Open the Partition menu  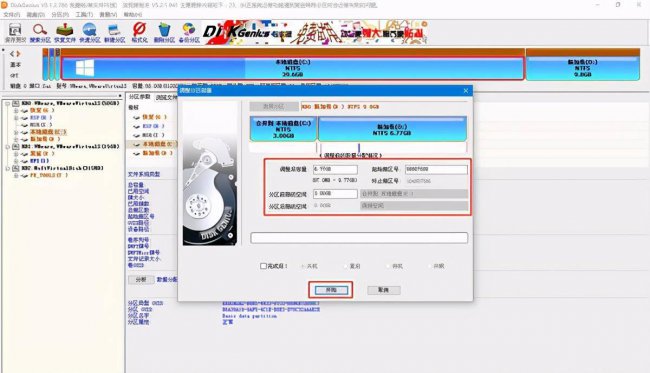pyautogui.click(x=60, y=15)
